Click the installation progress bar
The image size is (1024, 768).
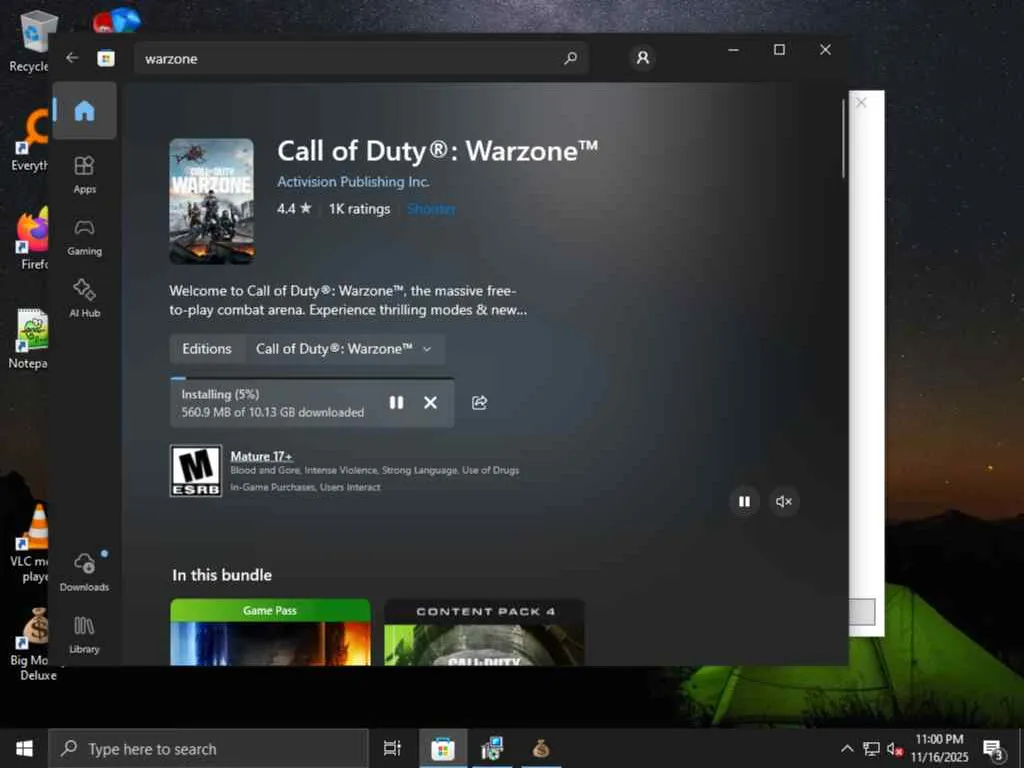click(x=312, y=378)
